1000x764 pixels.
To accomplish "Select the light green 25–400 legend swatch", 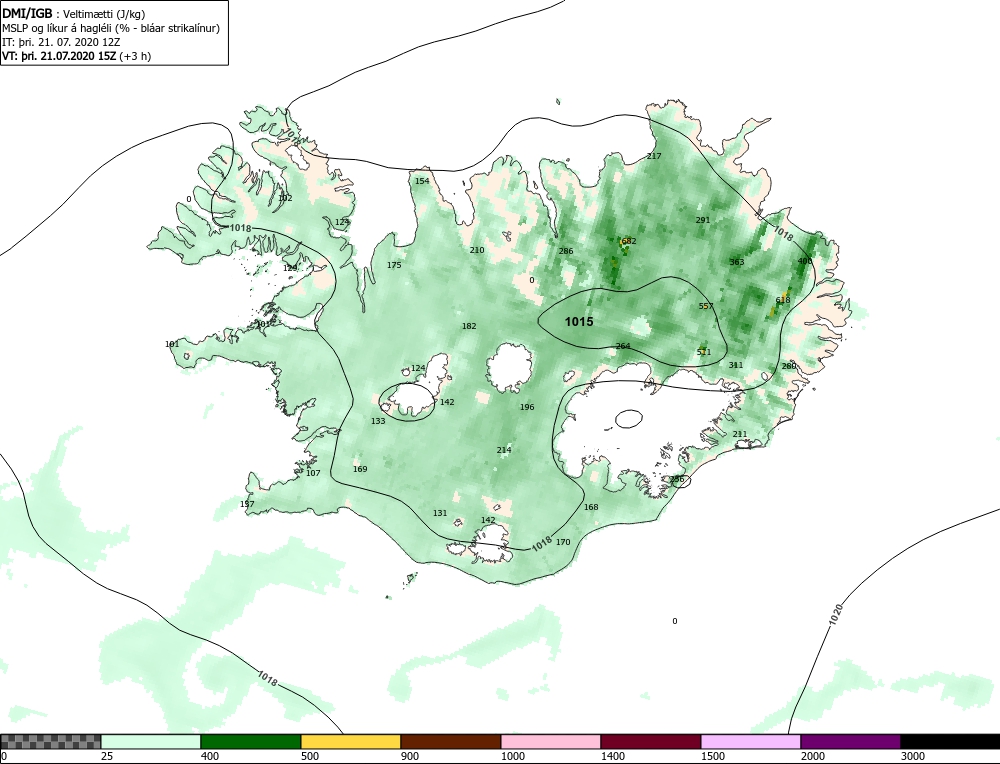I will [x=151, y=742].
